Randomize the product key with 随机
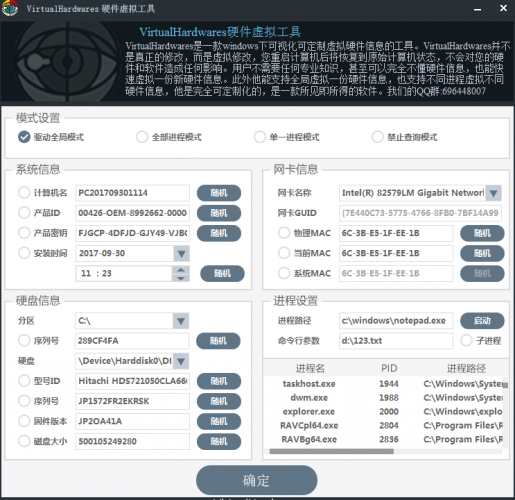This screenshot has width=515, height=500. click(x=219, y=233)
